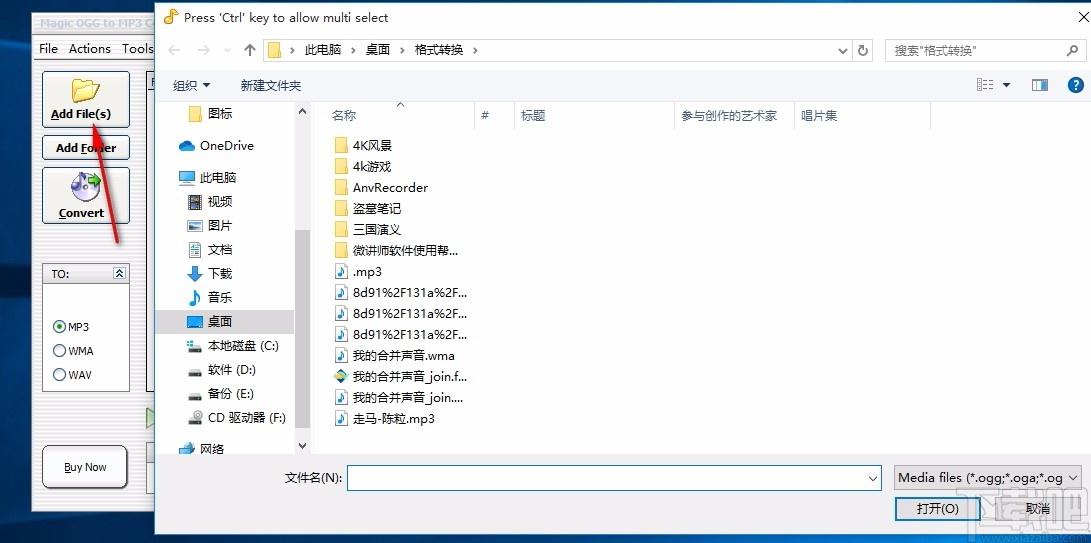Sort by 标题 column header

[x=595, y=116]
